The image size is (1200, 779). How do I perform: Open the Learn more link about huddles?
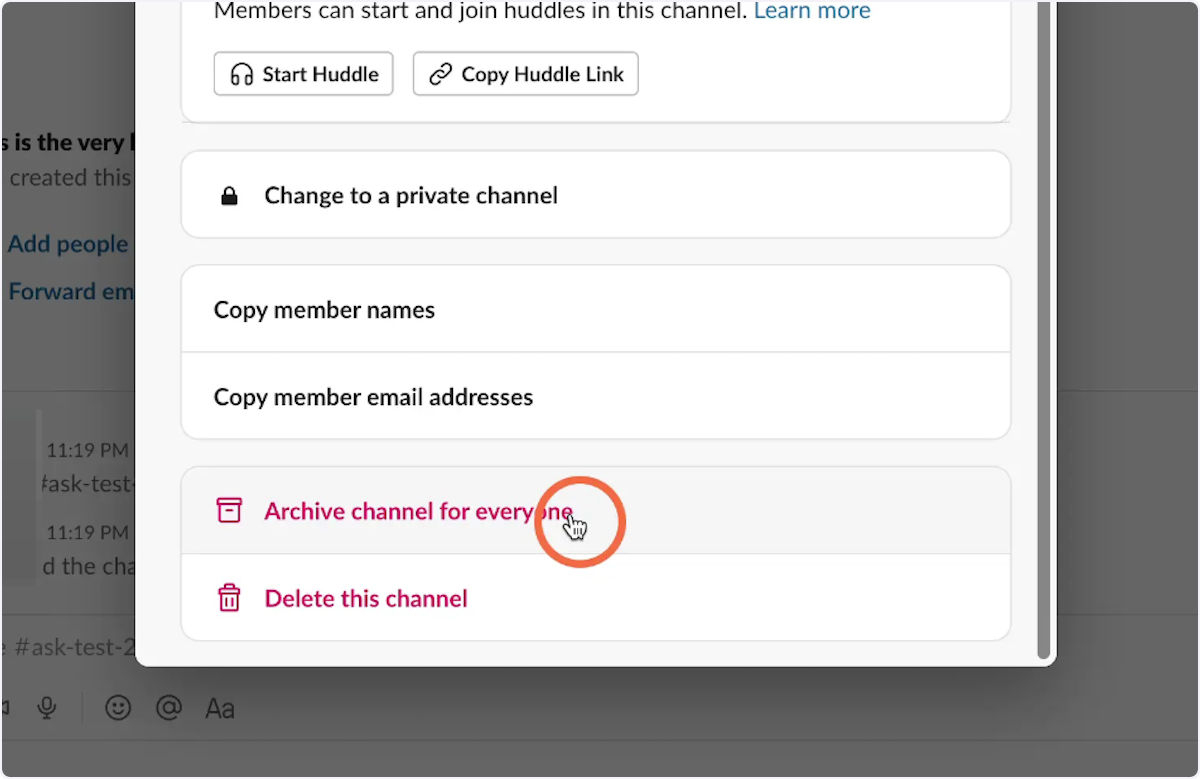812,11
